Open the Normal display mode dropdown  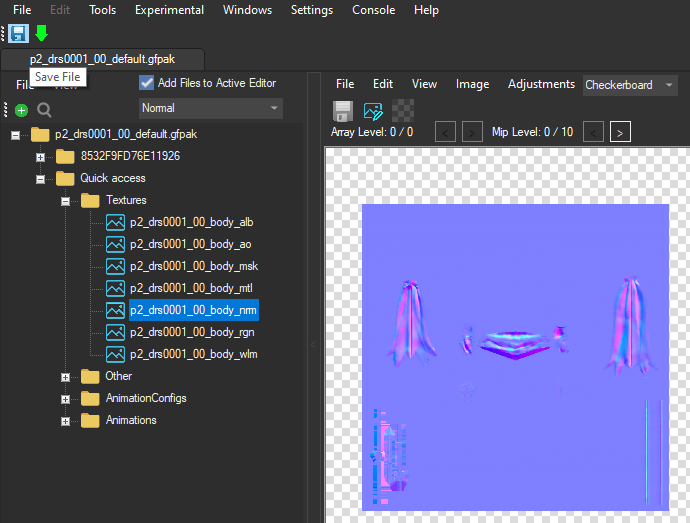[x=210, y=108]
